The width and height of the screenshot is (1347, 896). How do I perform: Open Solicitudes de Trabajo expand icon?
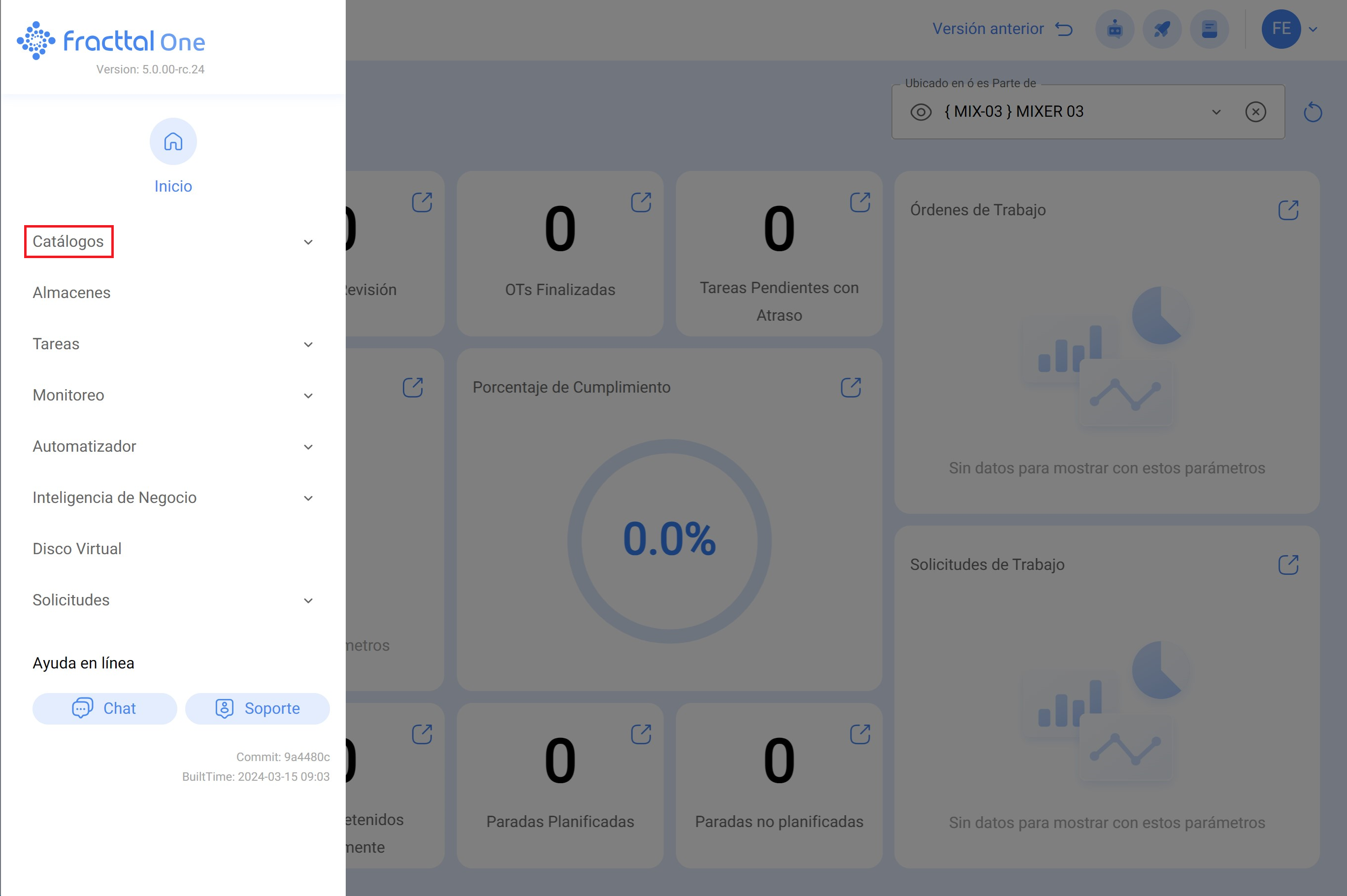[x=1288, y=564]
